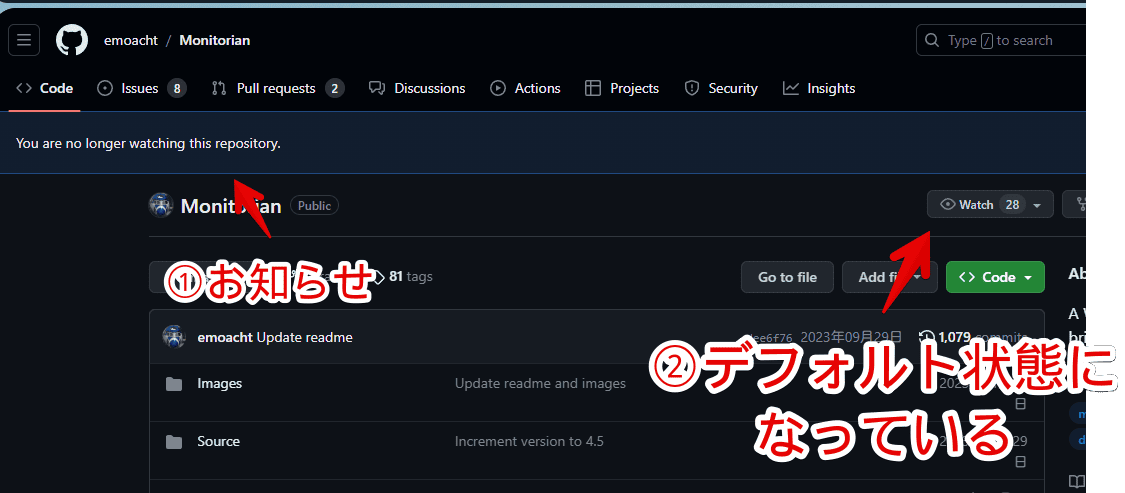Click the Security tab shield icon
The image size is (1125, 493).
coord(692,88)
